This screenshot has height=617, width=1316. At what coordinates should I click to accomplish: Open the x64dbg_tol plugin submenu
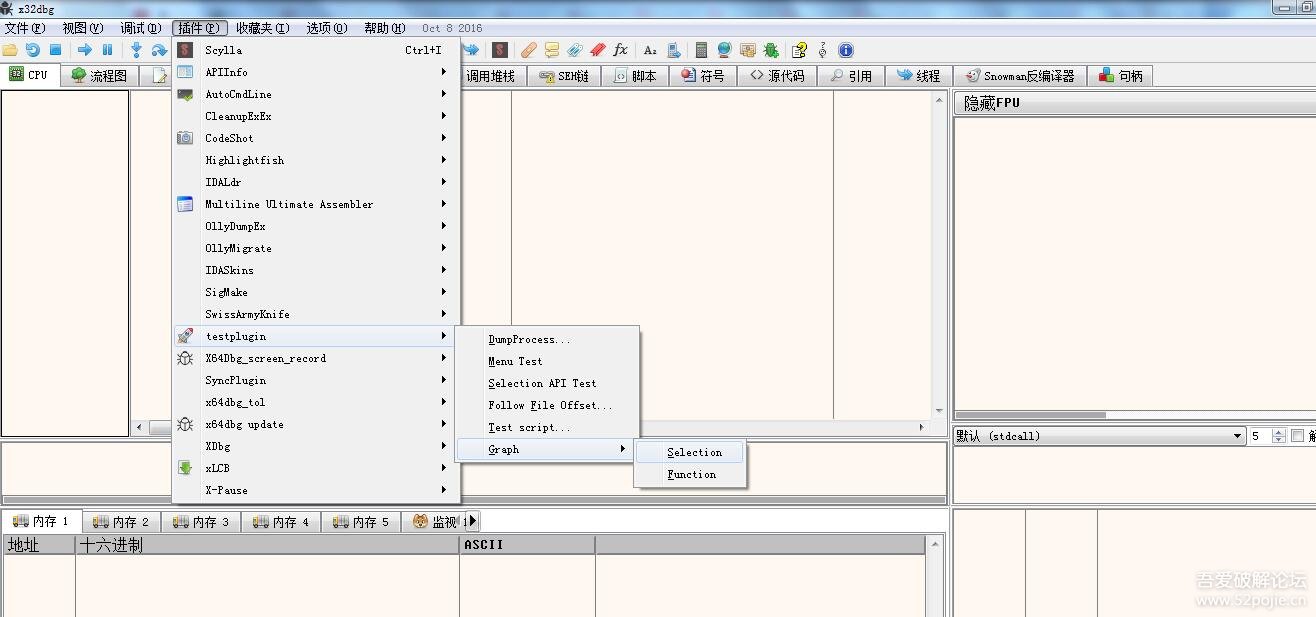point(316,402)
